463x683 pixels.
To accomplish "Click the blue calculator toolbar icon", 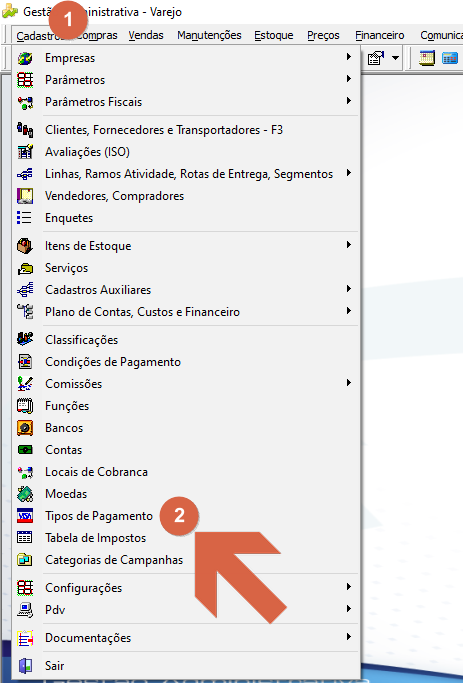I will (x=449, y=57).
